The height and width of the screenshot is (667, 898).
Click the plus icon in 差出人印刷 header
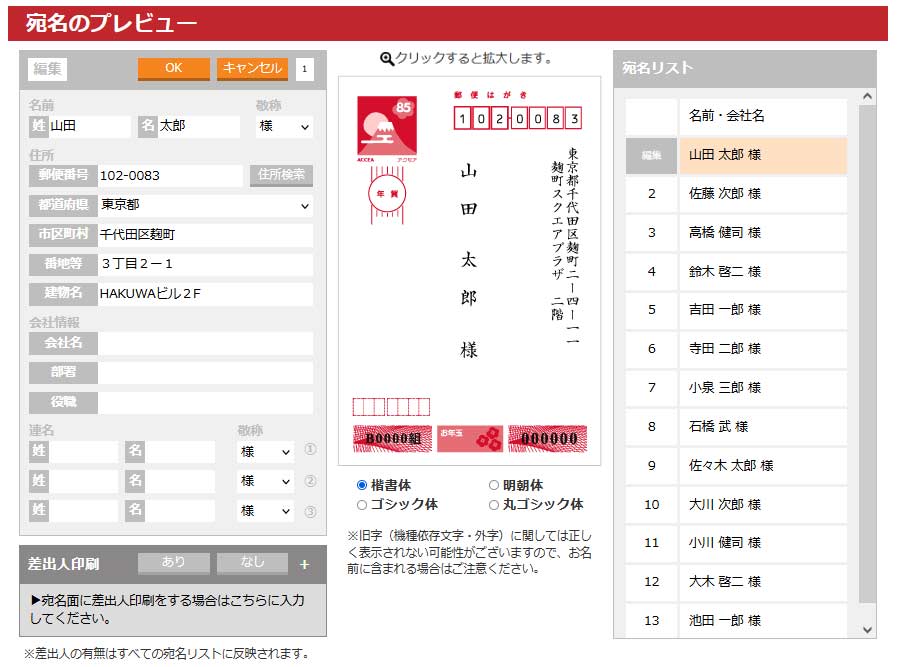tap(305, 564)
